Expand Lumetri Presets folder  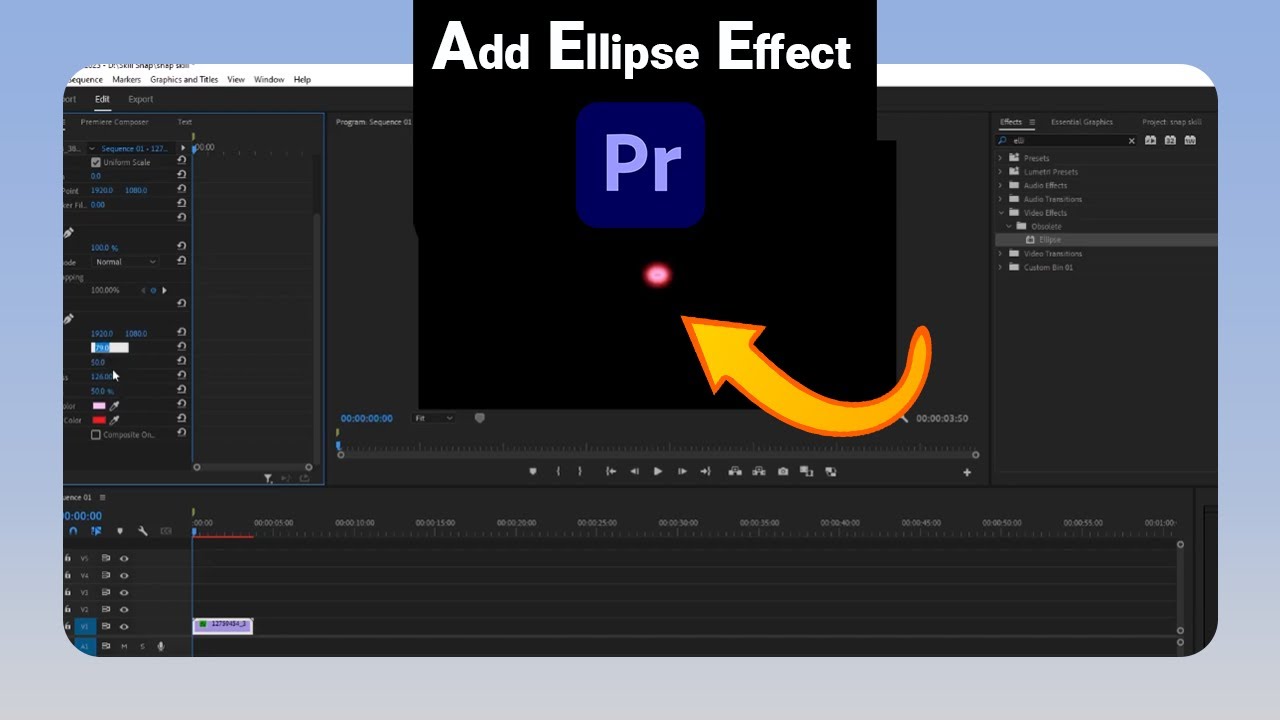pyautogui.click(x=1000, y=172)
